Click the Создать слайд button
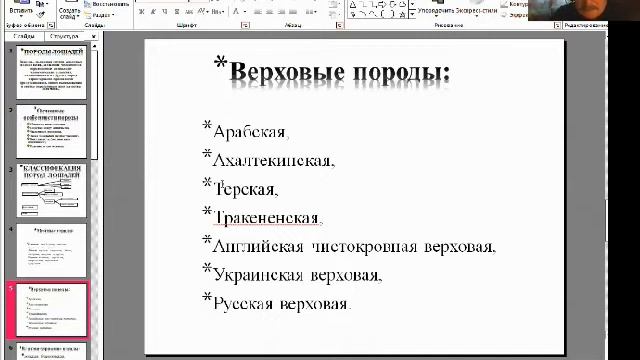Screen dimensions: 640x360 click(69, 10)
